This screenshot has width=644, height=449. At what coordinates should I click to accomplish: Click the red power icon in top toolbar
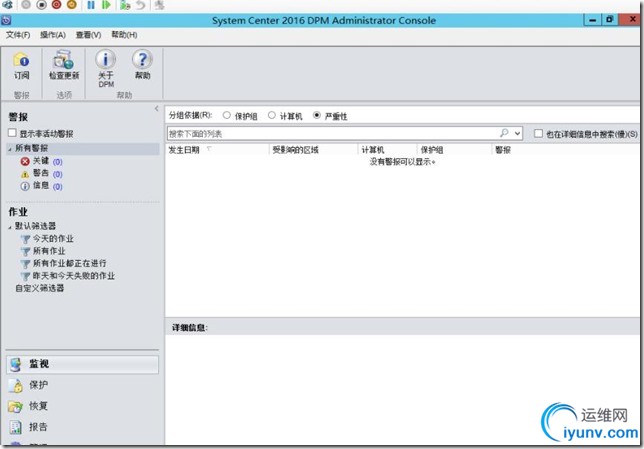point(57,5)
